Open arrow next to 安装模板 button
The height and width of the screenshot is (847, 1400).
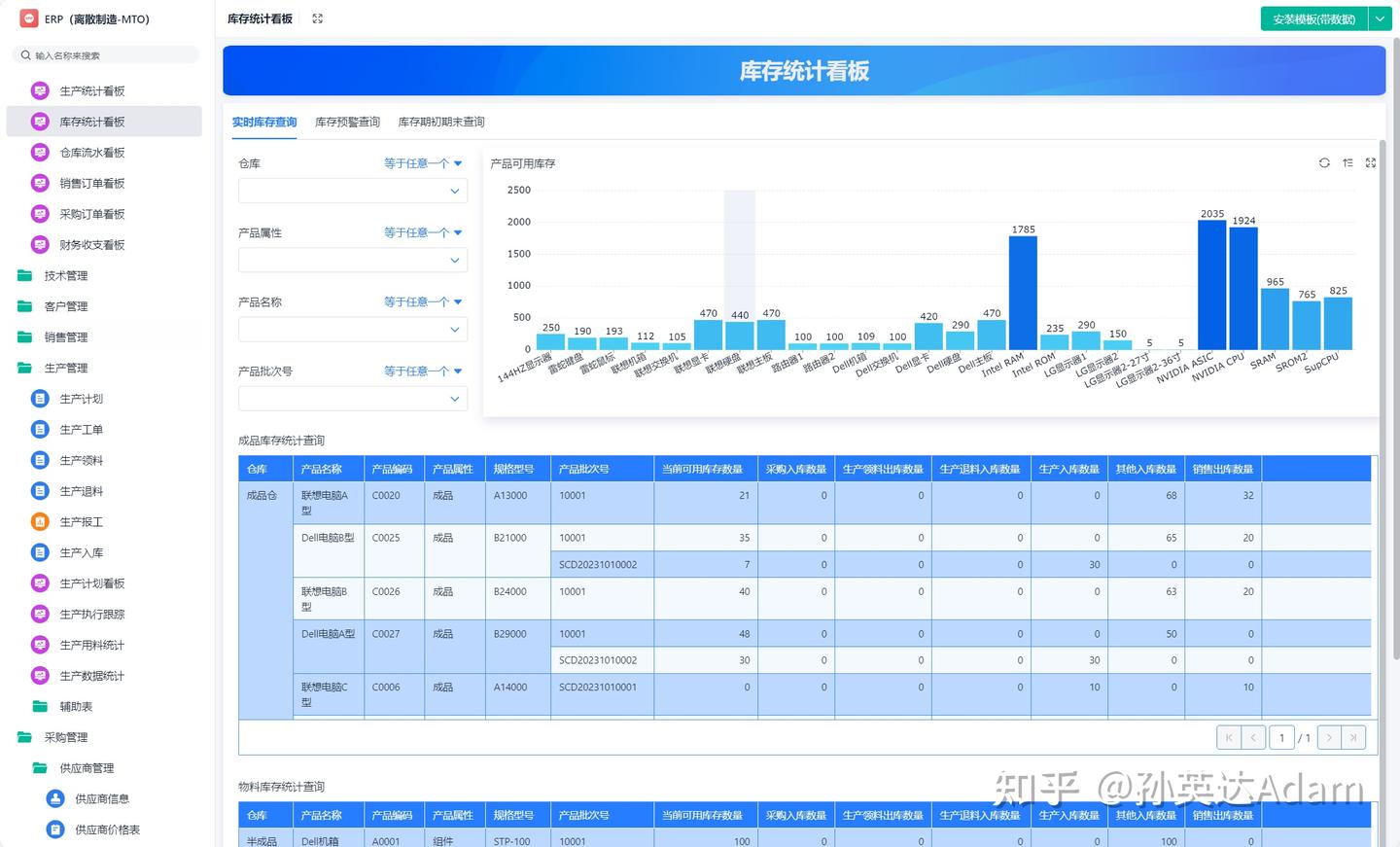pos(1380,18)
